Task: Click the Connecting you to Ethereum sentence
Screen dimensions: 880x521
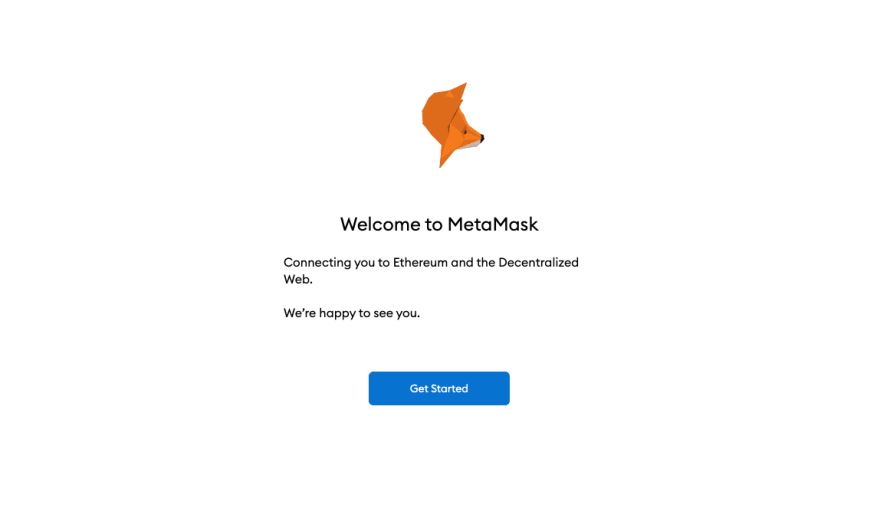Action: click(x=431, y=271)
